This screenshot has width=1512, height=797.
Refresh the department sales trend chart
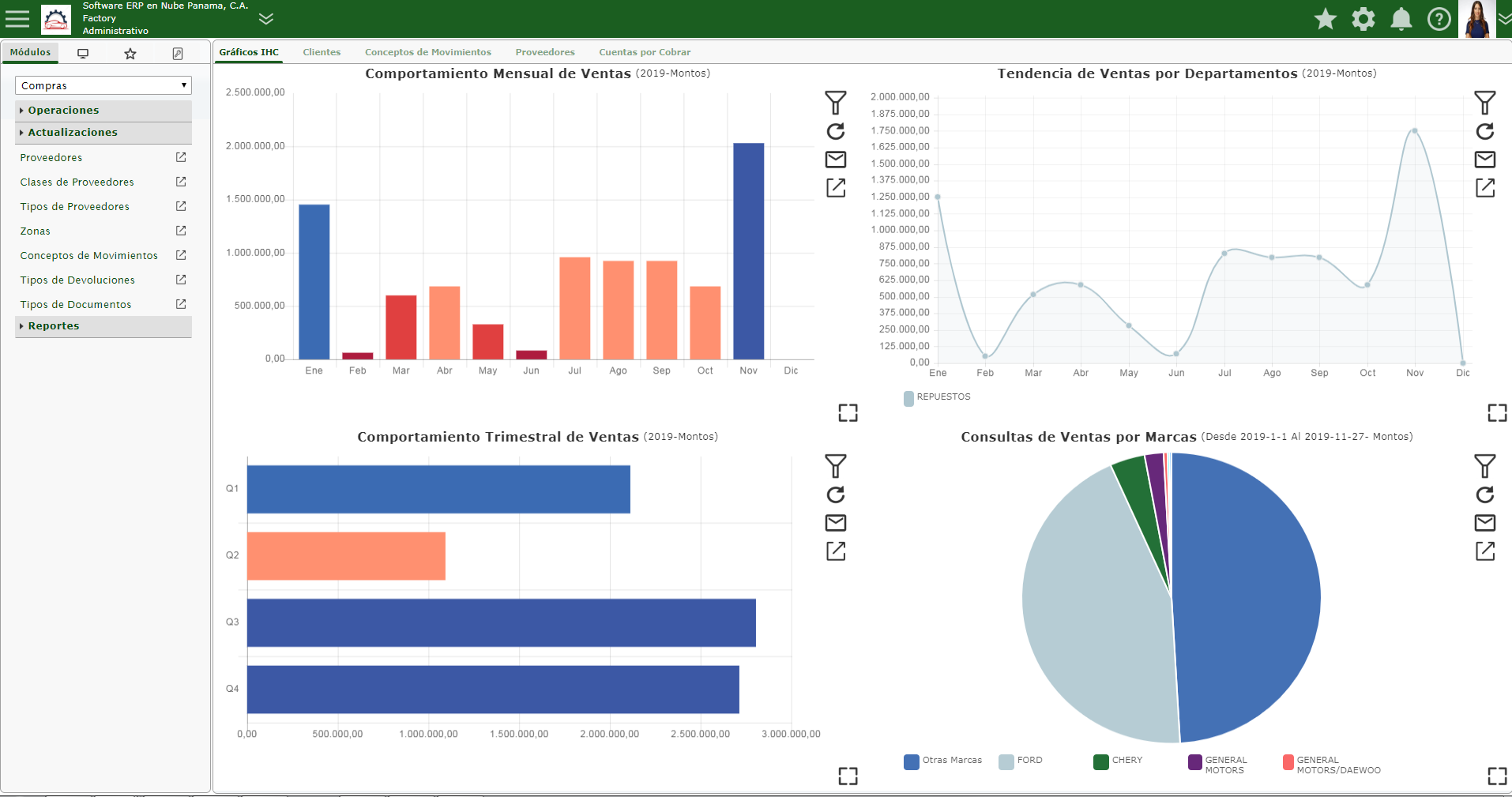(1485, 131)
